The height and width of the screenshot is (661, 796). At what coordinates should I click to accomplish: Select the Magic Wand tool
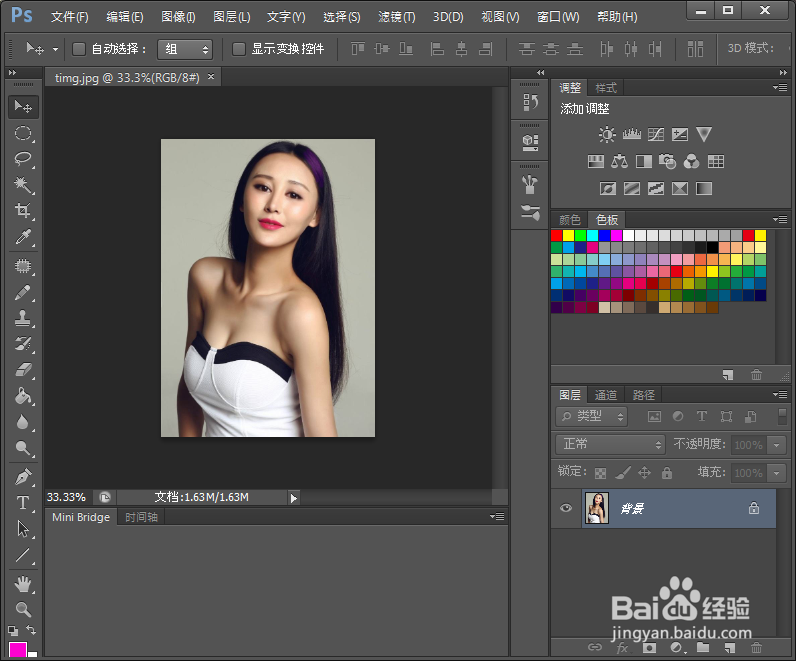click(23, 185)
